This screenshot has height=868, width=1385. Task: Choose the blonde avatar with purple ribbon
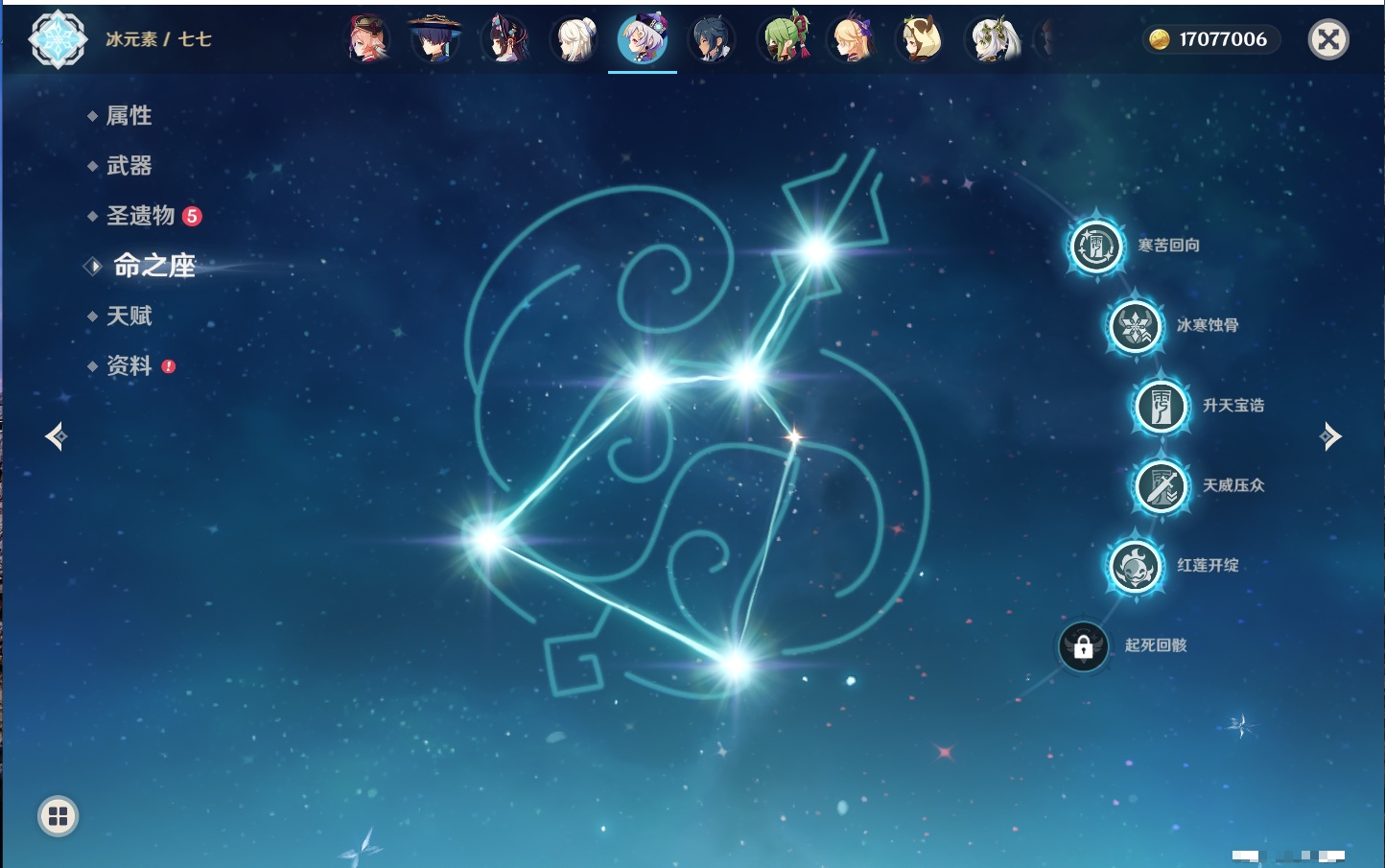[852, 39]
